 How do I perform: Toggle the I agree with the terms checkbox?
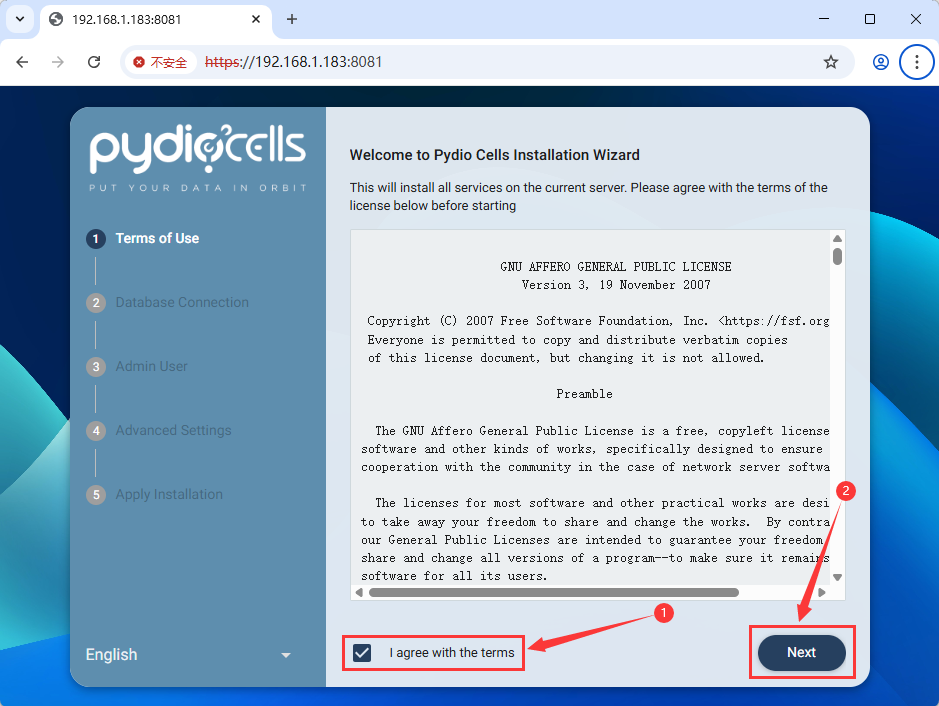[x=362, y=653]
